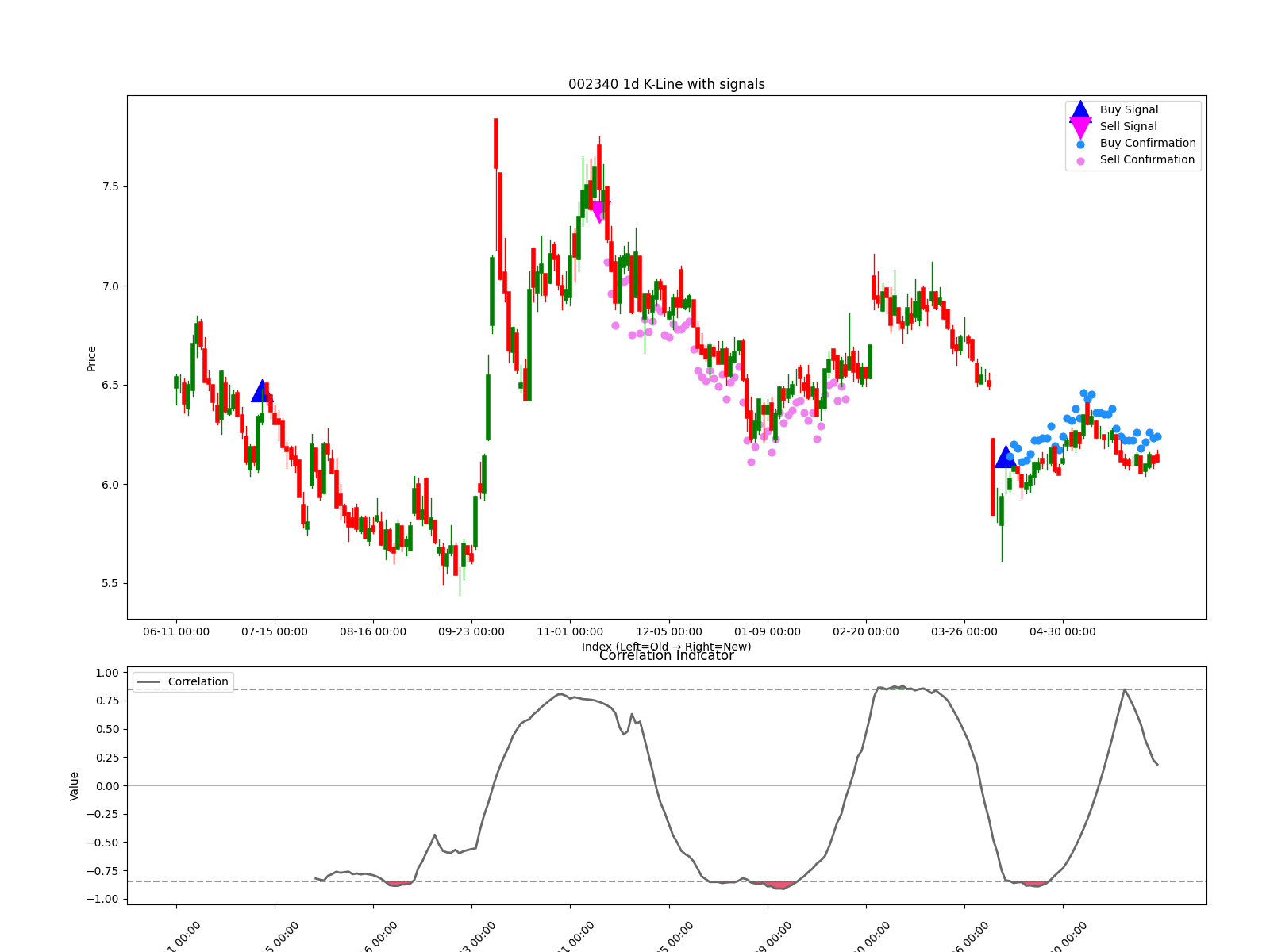Click the 0.75 correlation tick label

point(106,701)
